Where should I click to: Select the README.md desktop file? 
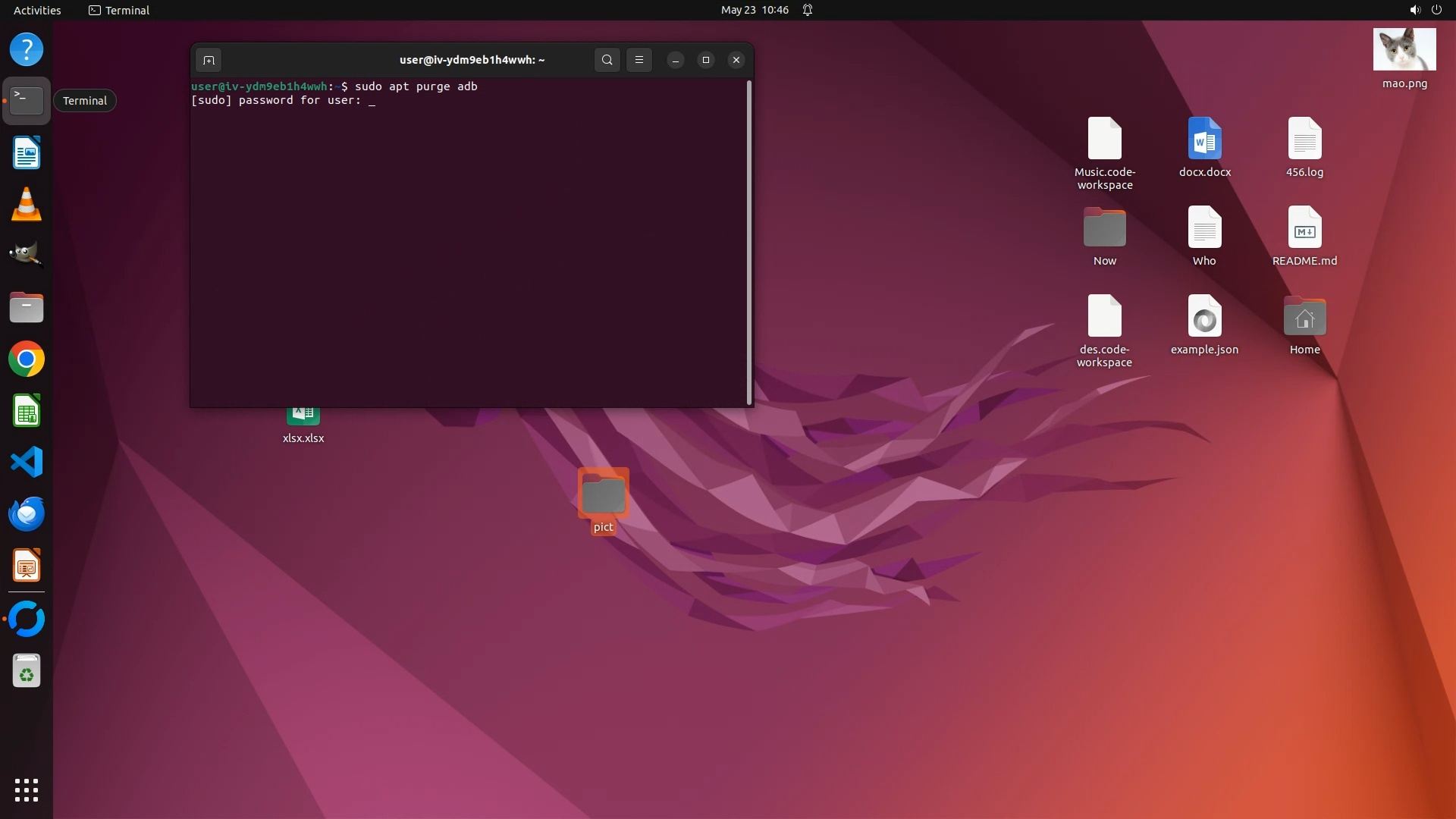(1304, 228)
